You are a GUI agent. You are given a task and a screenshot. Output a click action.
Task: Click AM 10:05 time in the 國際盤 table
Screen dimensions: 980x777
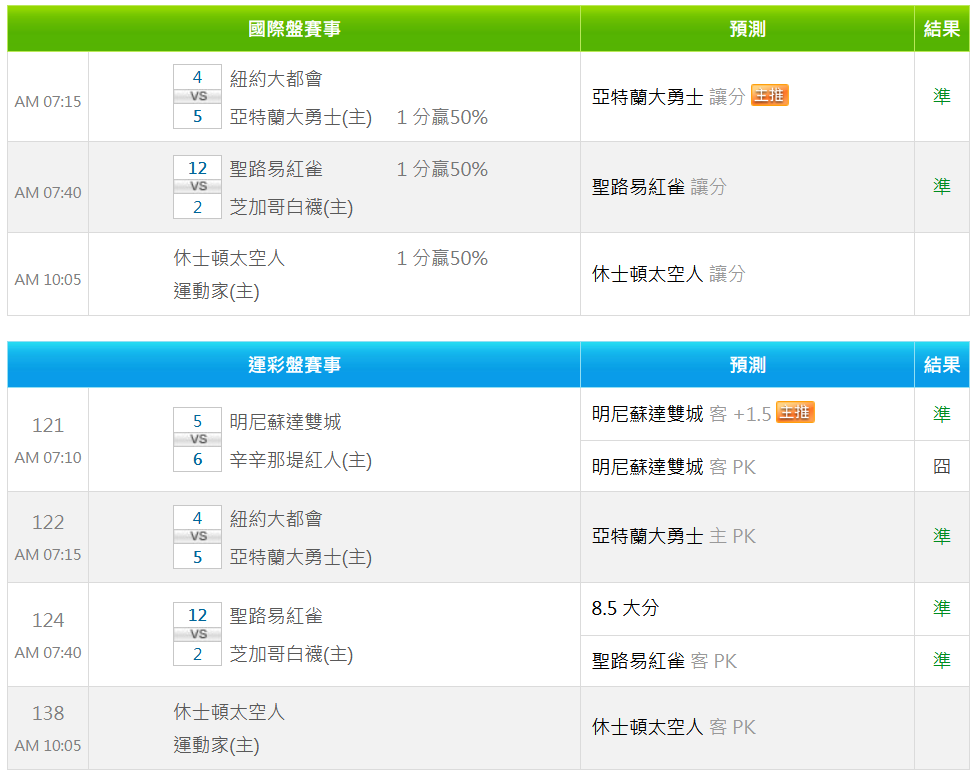tap(48, 279)
